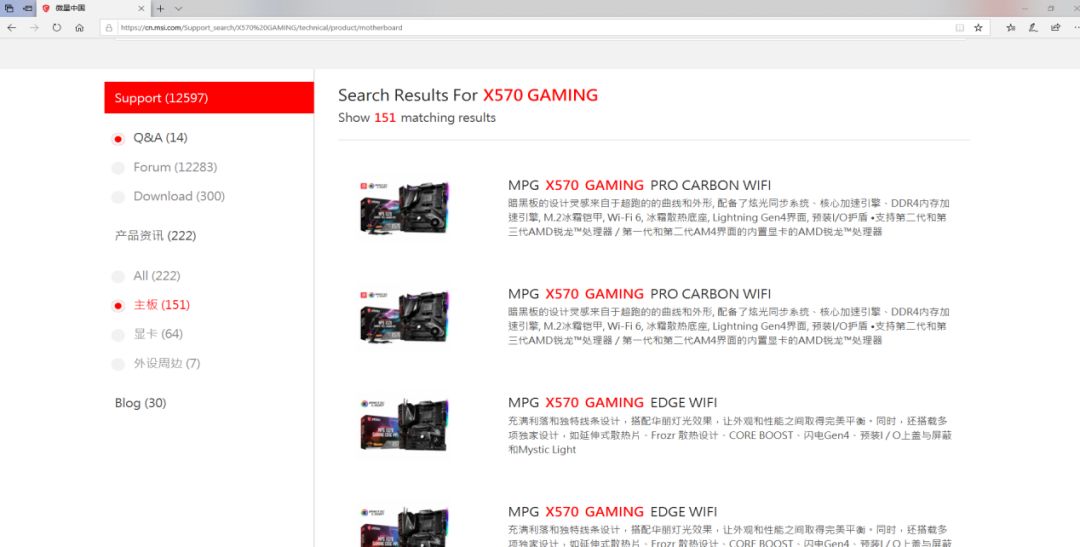Screen dimensions: 1080x547
Task: Open first MPG X570 GAMING EDGE WIFI title
Action: [x=612, y=402]
